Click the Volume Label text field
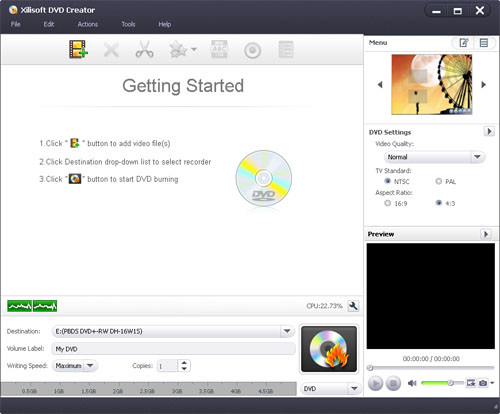 tap(173, 349)
